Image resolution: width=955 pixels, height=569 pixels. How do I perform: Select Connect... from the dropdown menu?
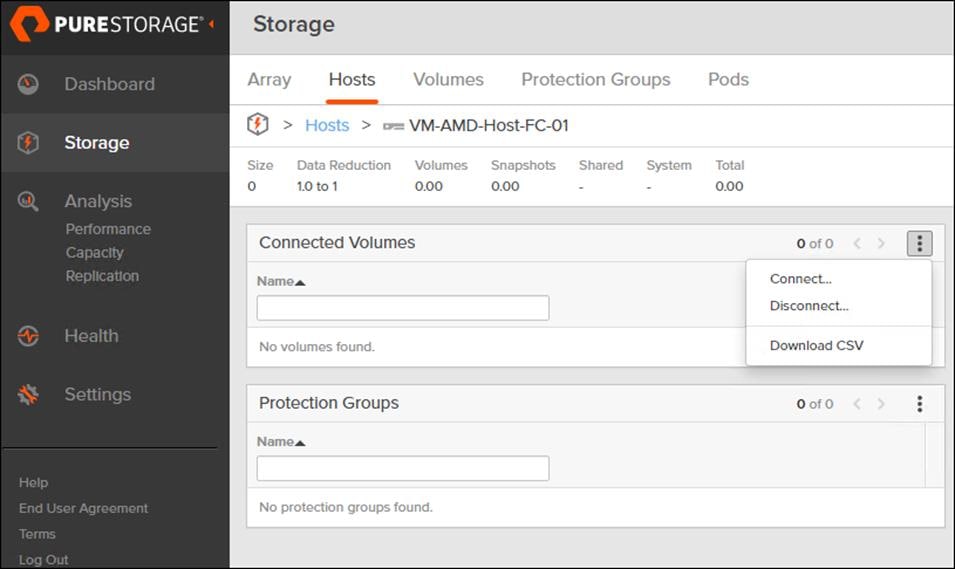800,279
